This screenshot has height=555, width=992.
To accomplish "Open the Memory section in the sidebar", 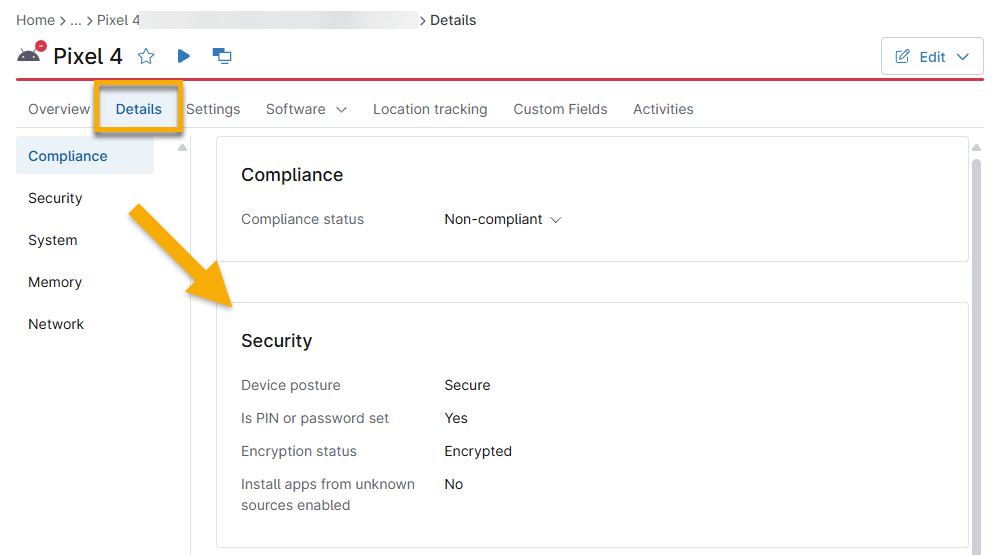I will point(55,282).
